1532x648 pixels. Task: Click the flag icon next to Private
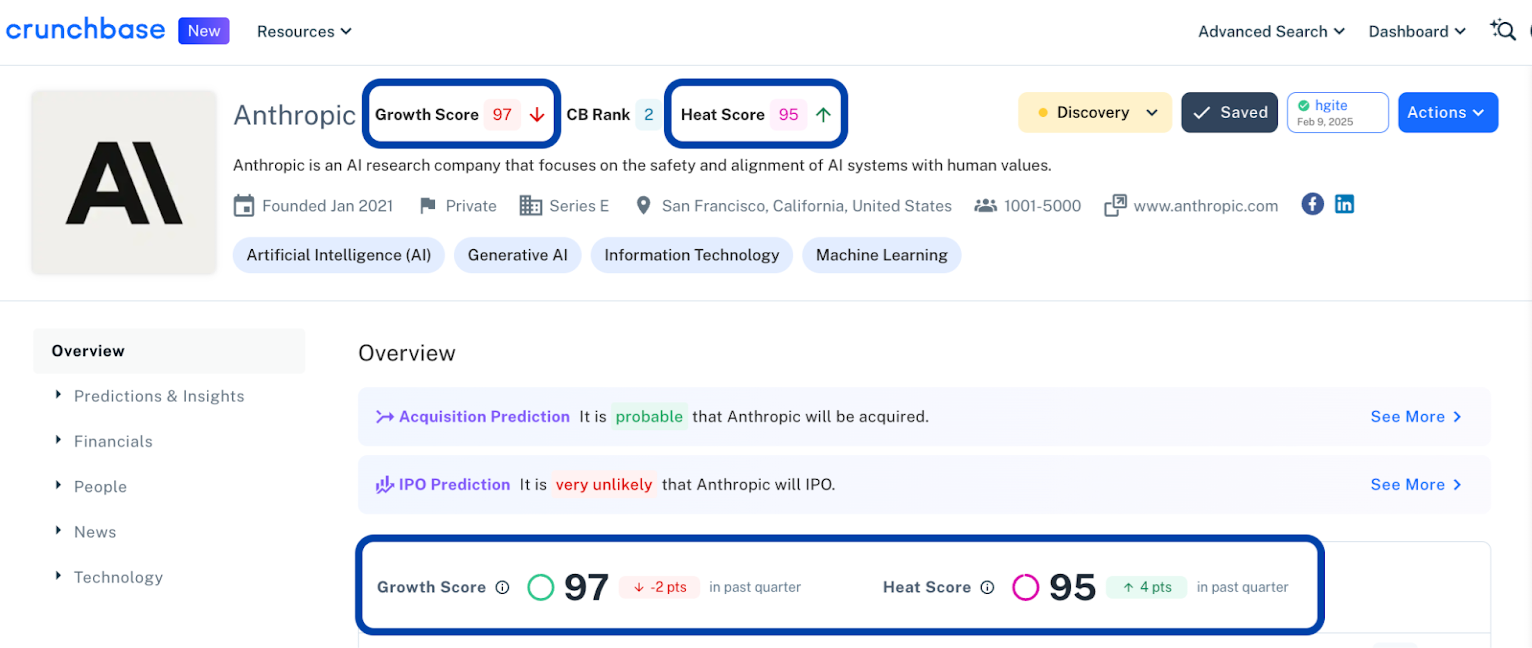[x=428, y=206]
